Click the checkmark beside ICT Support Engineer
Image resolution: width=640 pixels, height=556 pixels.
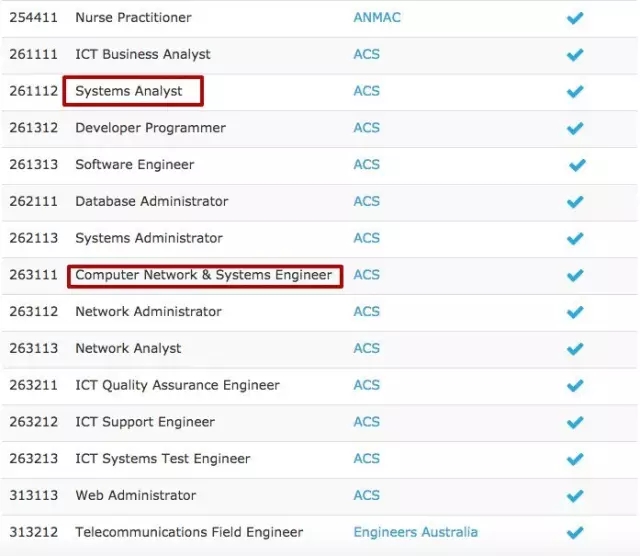coord(575,422)
